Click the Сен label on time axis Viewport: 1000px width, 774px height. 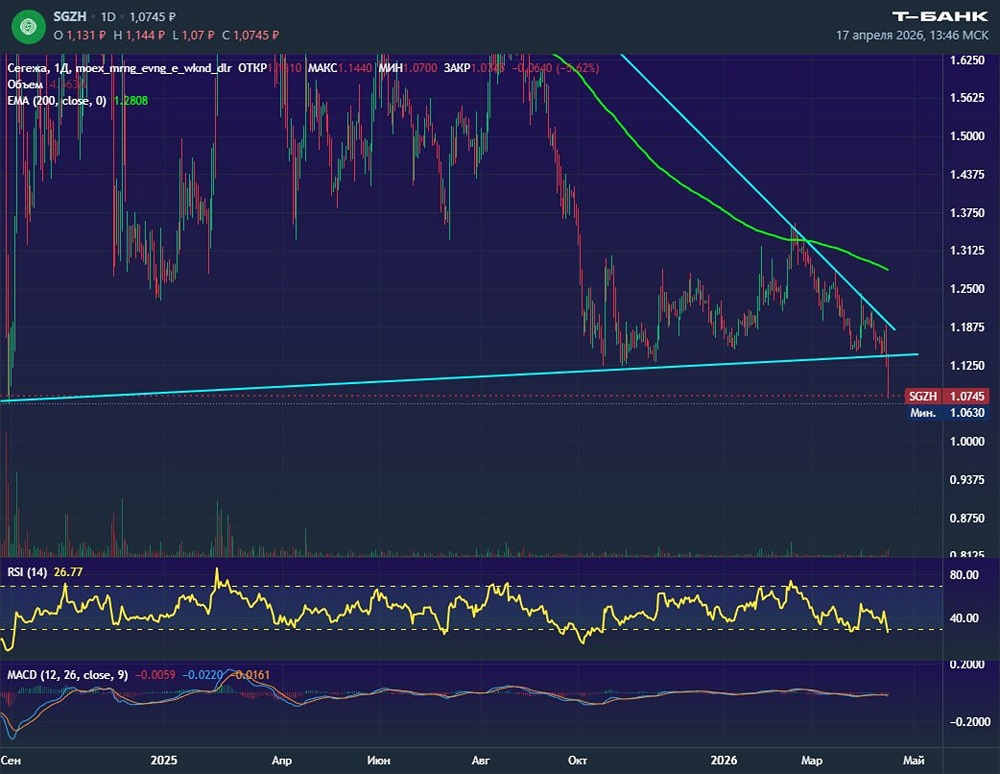[11, 760]
